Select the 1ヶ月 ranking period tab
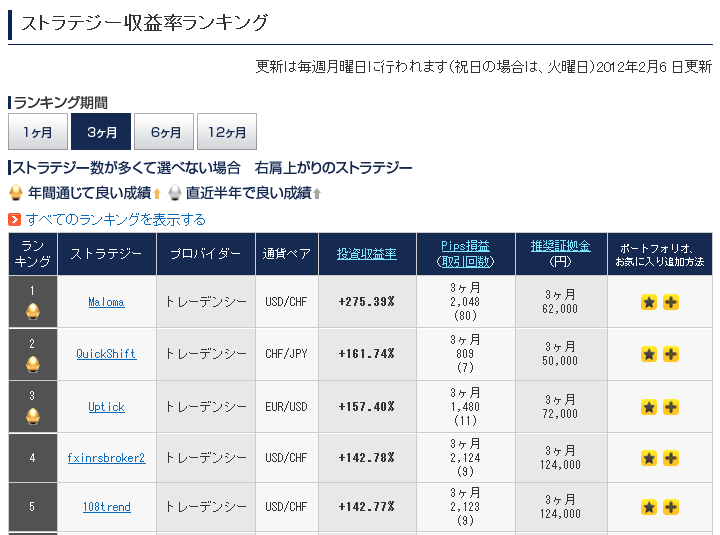This screenshot has width=720, height=535. click(38, 132)
